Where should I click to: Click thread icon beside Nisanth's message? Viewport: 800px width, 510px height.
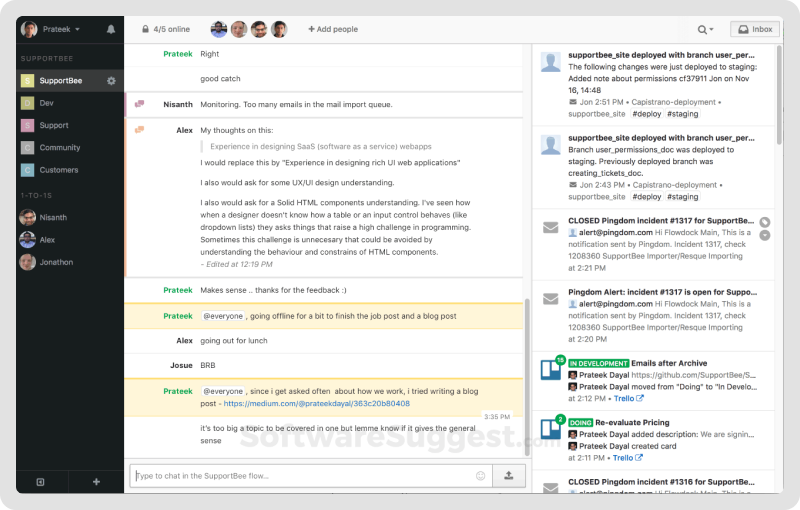coord(139,104)
